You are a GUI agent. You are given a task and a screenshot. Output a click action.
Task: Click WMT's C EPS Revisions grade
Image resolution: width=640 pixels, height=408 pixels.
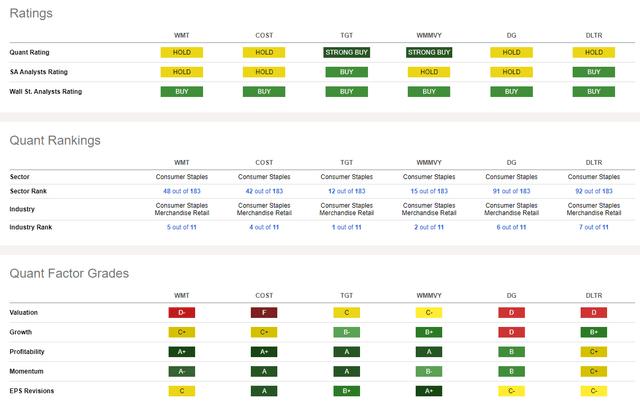point(182,391)
